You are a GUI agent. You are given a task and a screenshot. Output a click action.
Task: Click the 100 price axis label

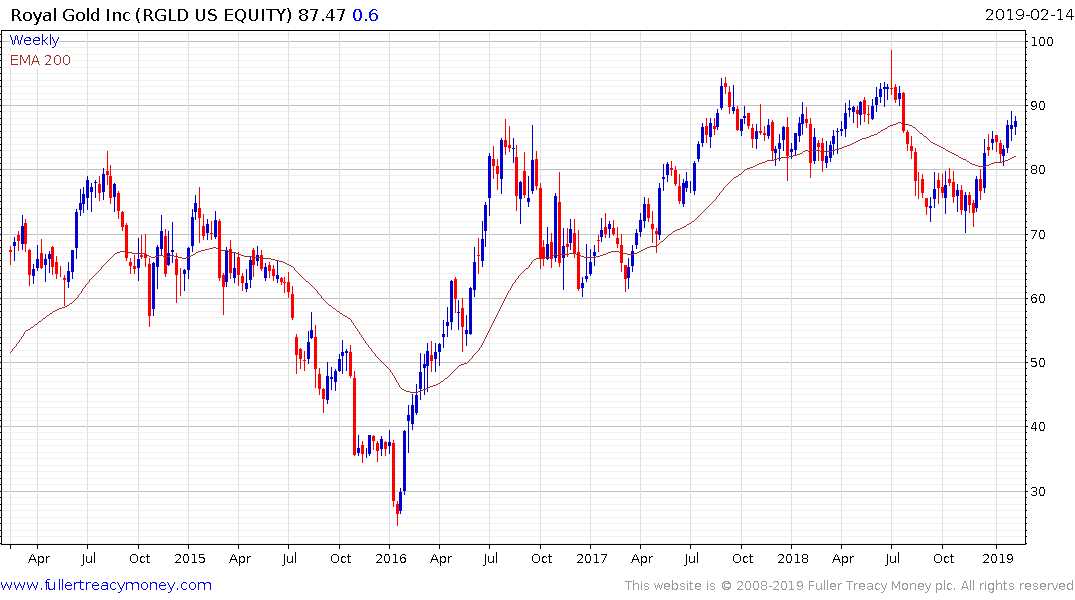point(1042,41)
